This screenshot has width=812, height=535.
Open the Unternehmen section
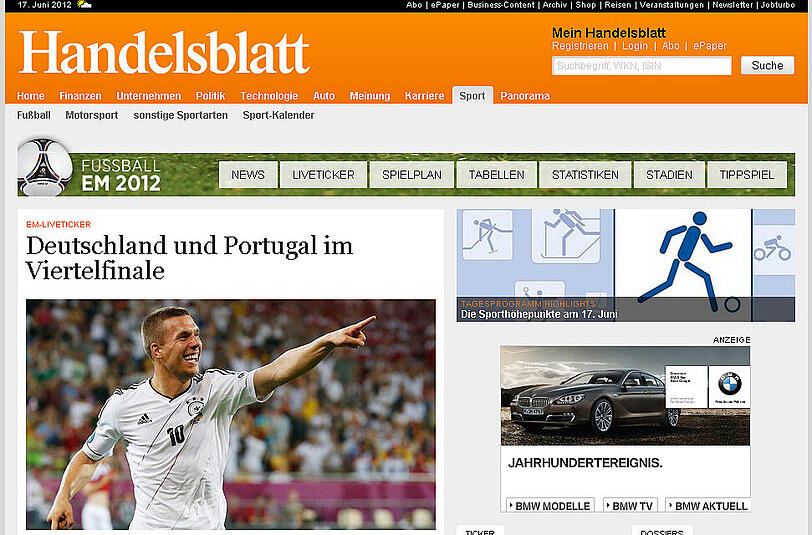point(149,96)
